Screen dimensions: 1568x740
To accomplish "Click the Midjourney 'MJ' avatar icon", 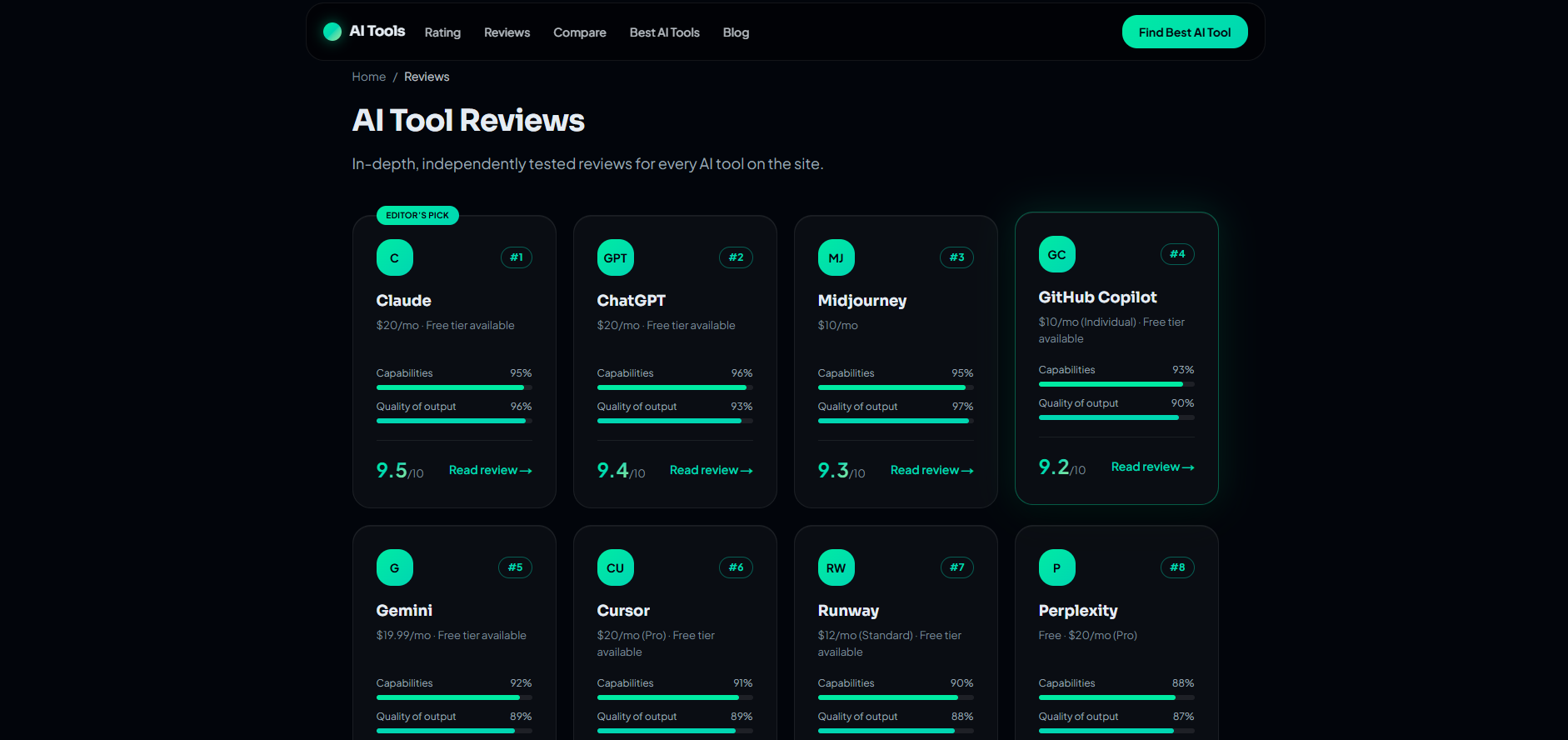I will point(836,257).
